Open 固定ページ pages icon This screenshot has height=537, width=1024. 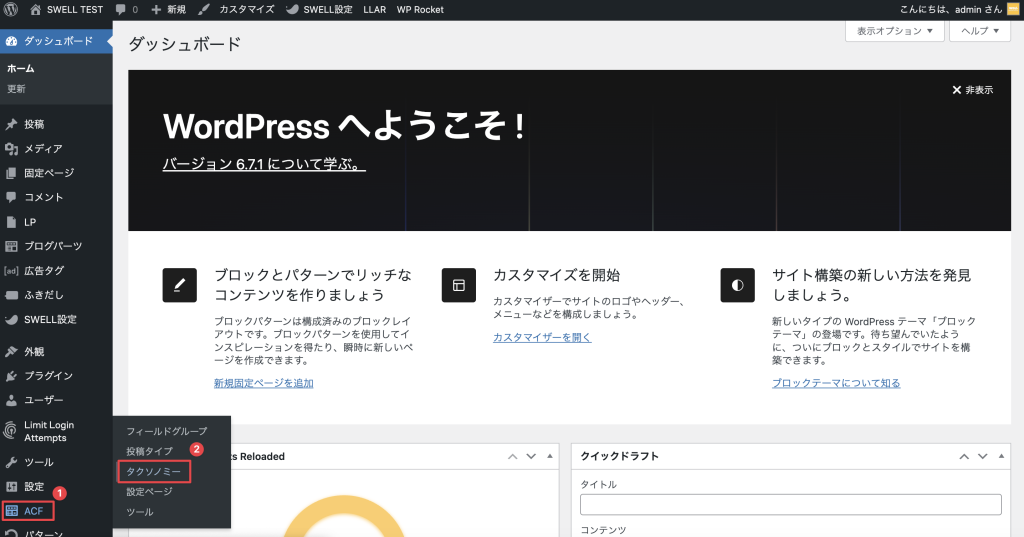[x=11, y=173]
